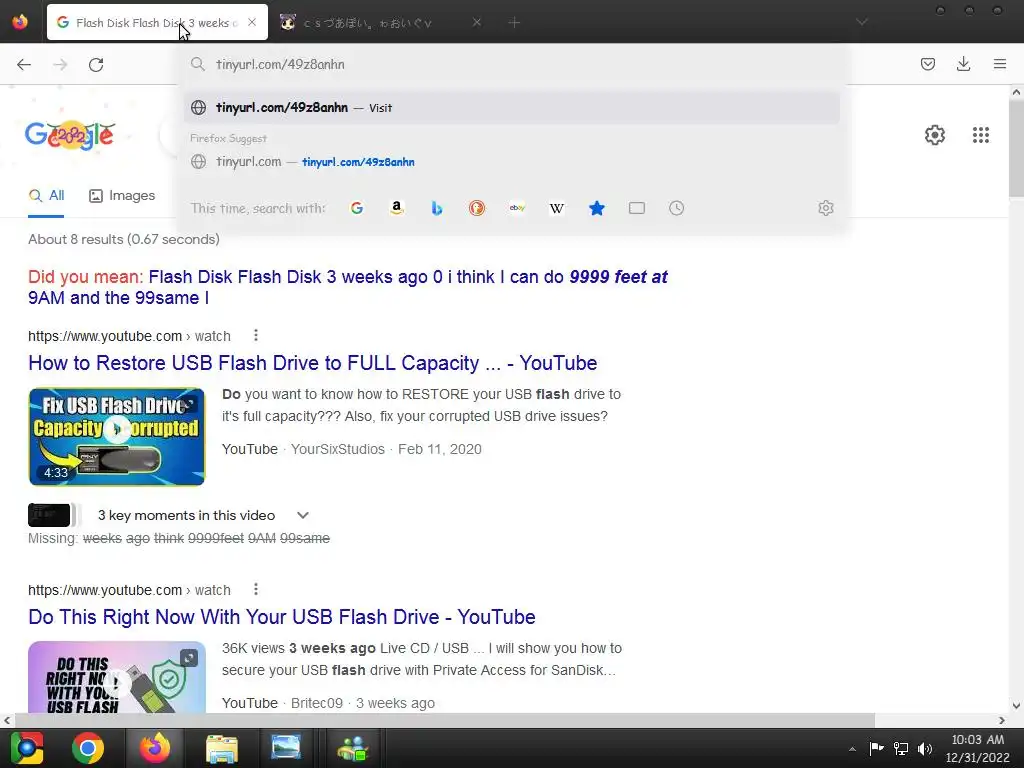Search this time with Amazon
Screen dimensions: 1024x768
(396, 208)
